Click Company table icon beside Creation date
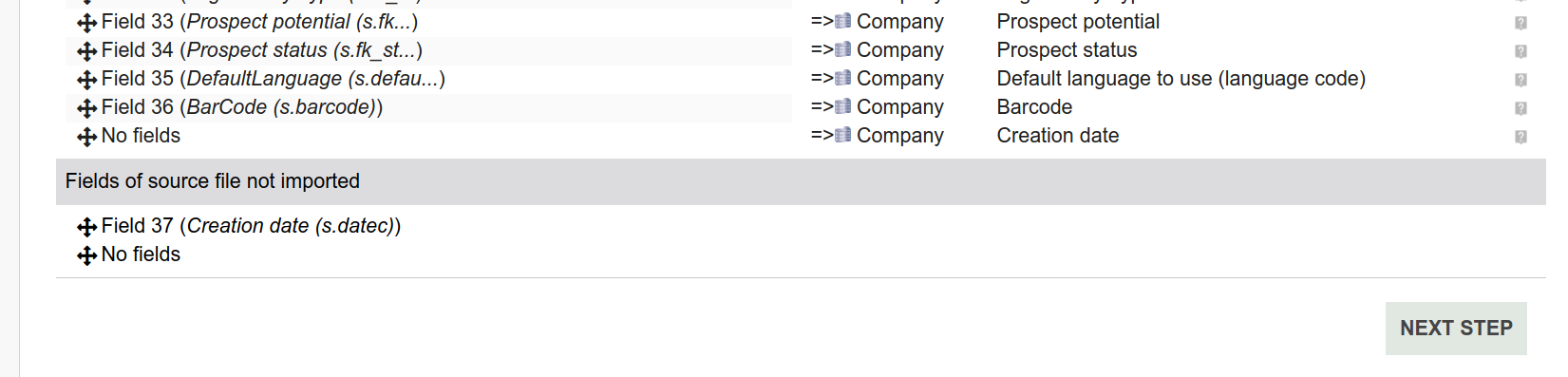This screenshot has width=1568, height=377. click(x=843, y=135)
